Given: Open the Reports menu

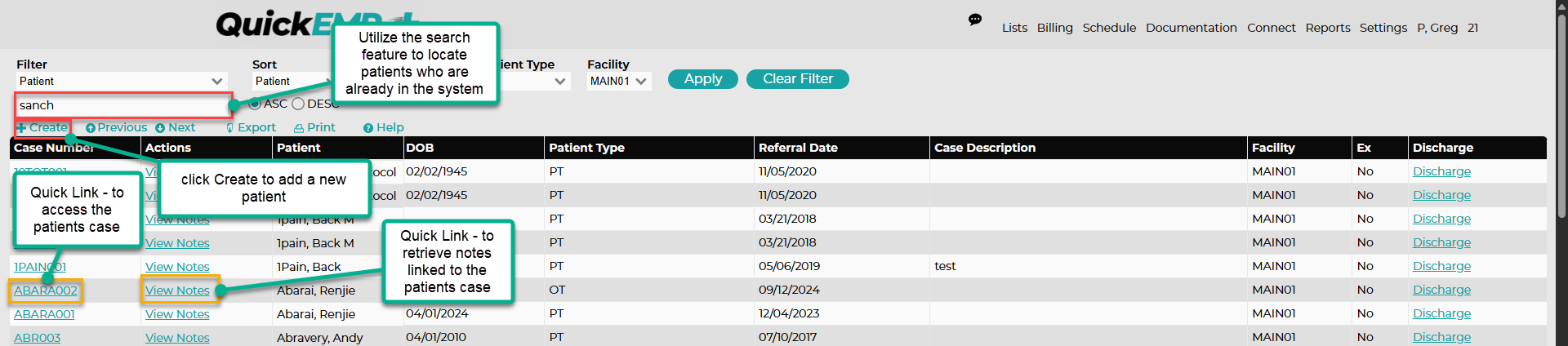Looking at the screenshot, I should click(1327, 28).
